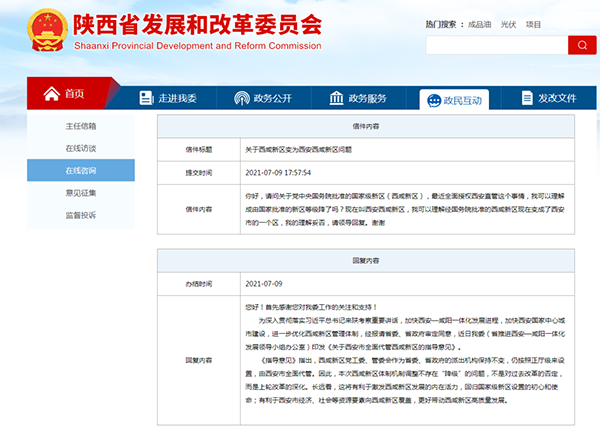Select 主任信箱 in the sidebar
Screen dimensions: 600x432
(81, 126)
